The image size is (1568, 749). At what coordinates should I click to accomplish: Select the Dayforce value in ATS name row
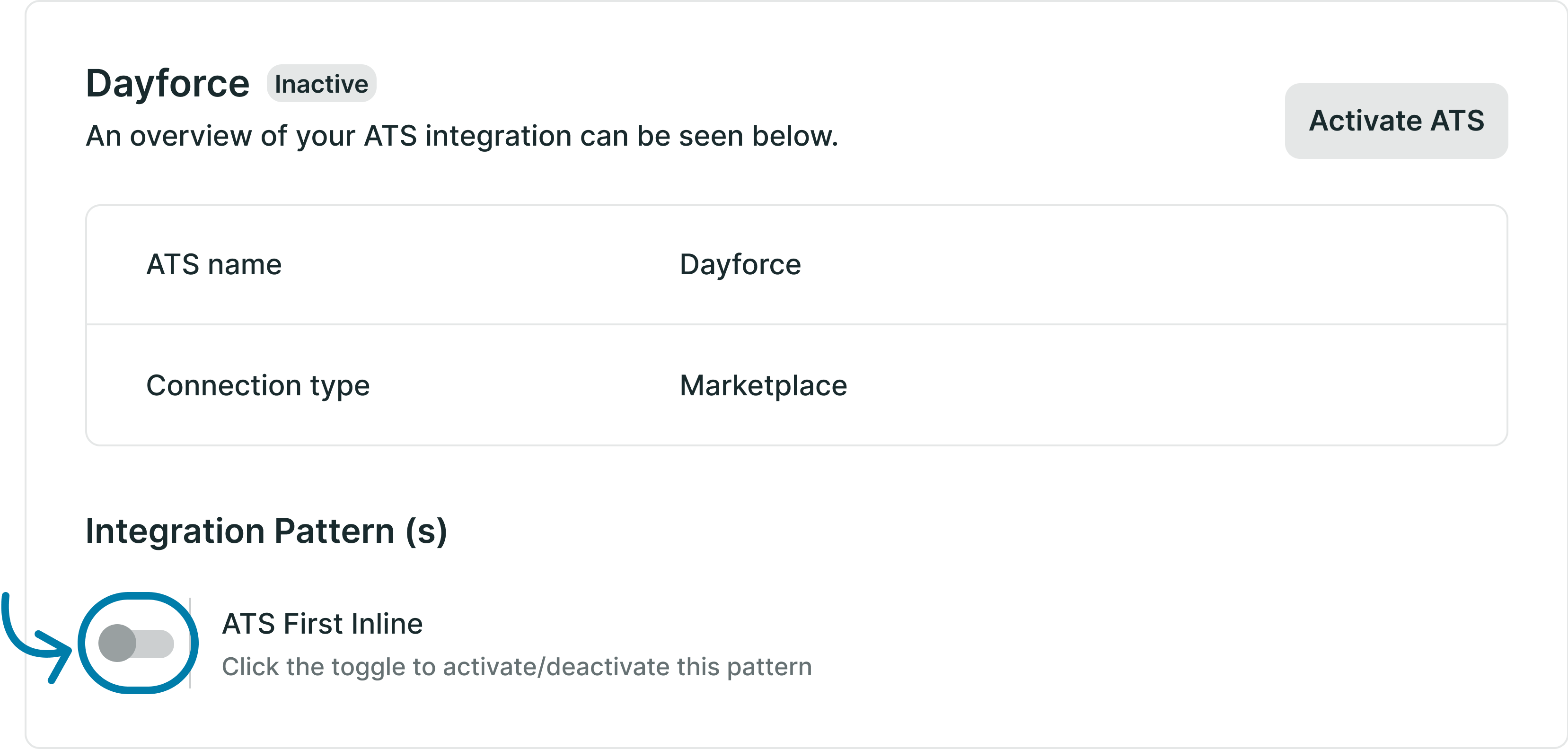[740, 265]
